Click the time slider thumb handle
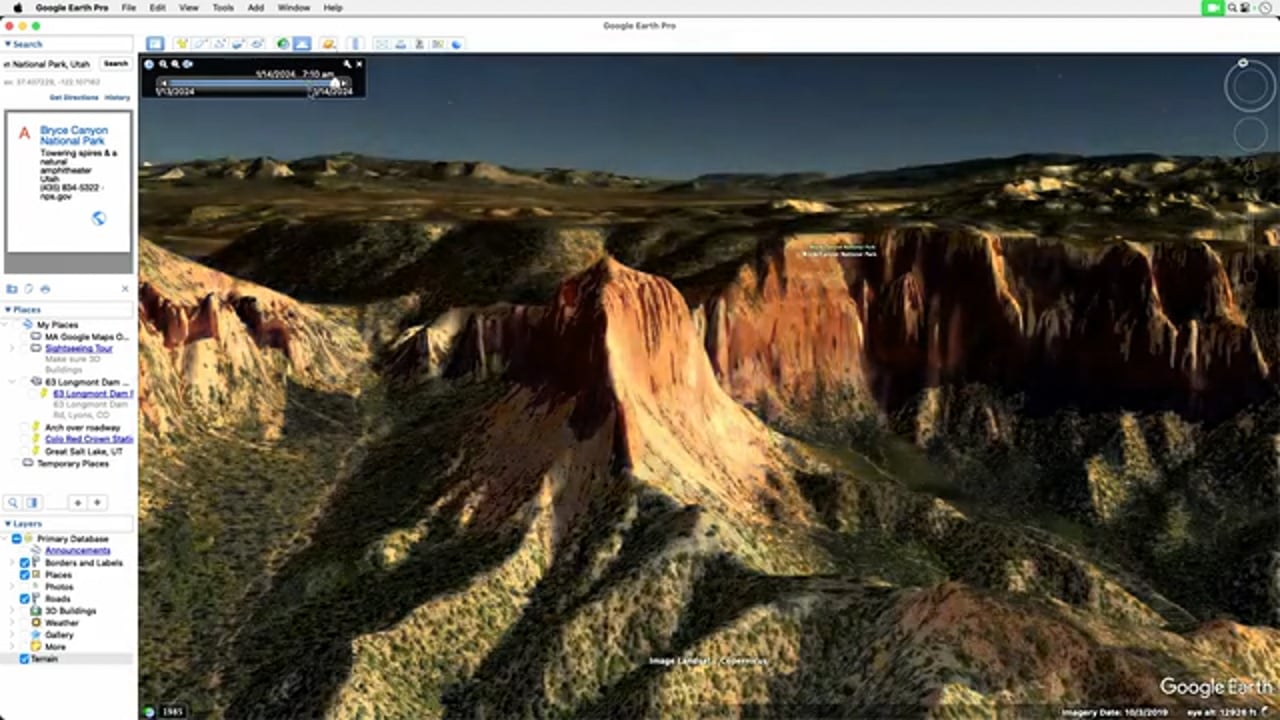Image resolution: width=1280 pixels, height=720 pixels. pos(335,83)
